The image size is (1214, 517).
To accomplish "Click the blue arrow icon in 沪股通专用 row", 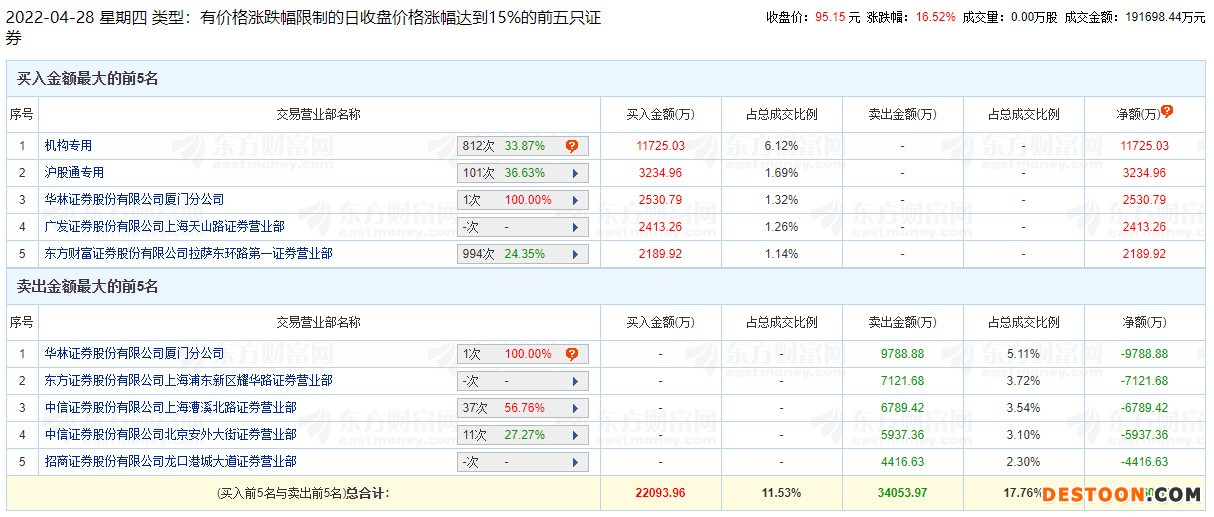I will click(x=575, y=173).
